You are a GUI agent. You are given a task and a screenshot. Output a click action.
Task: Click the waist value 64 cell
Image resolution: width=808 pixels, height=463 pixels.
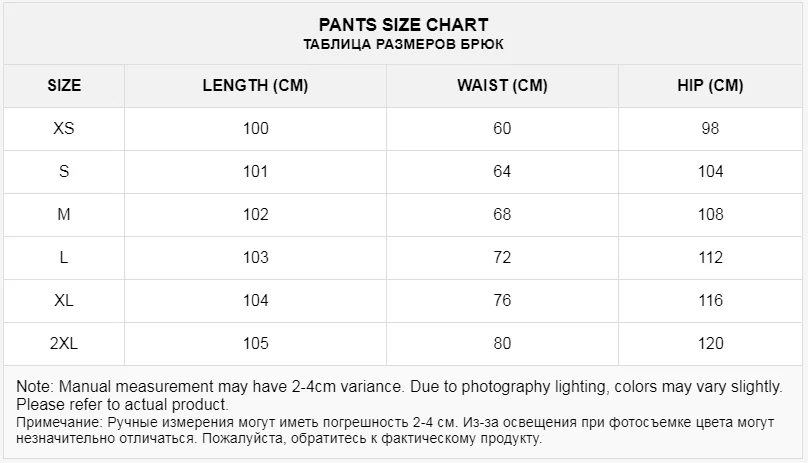[x=501, y=171]
